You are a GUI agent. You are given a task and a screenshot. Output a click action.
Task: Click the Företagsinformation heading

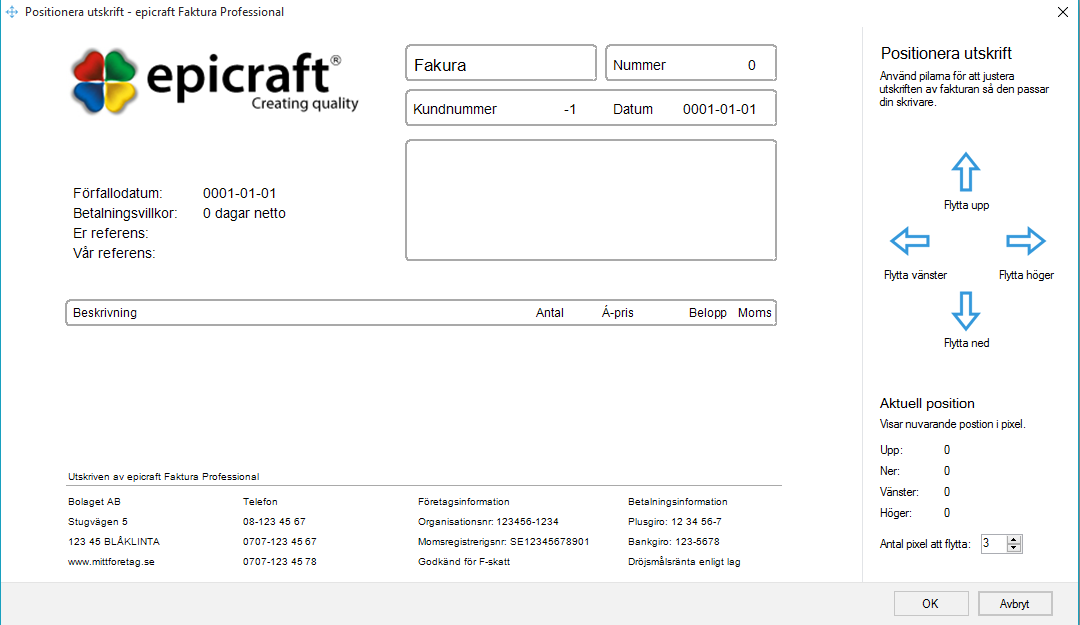(x=464, y=502)
